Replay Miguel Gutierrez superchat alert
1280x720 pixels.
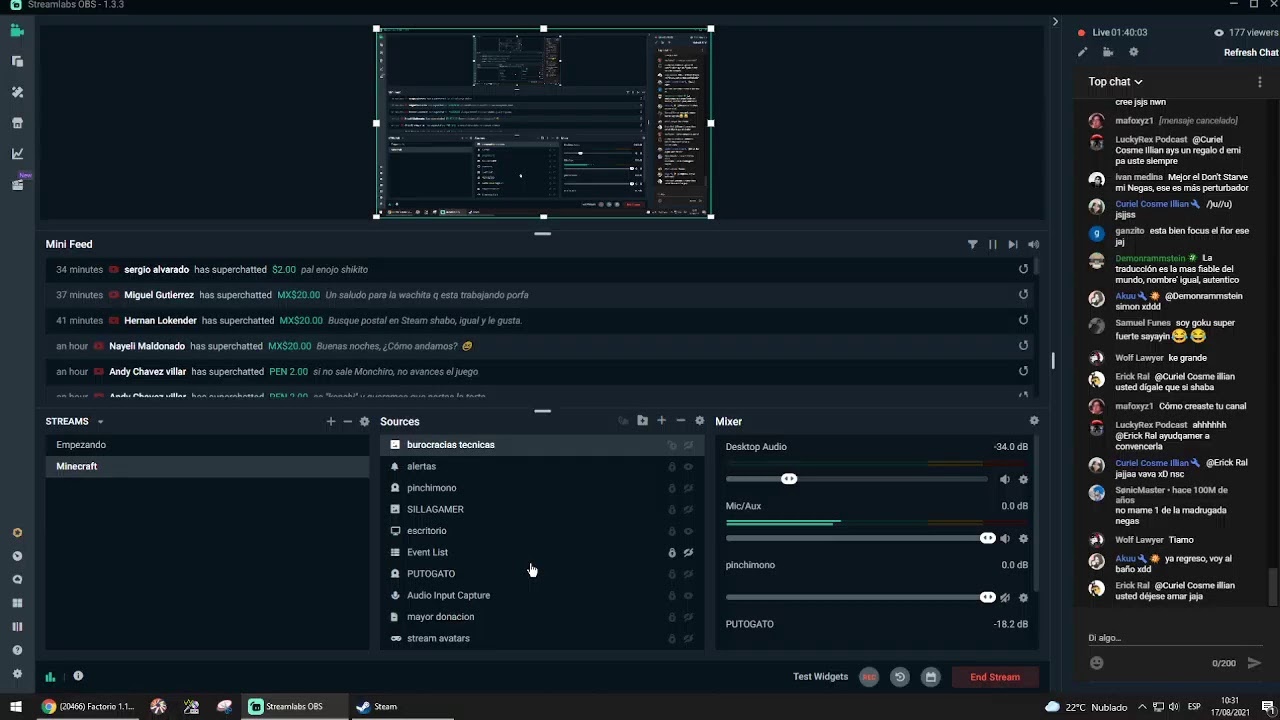coord(1023,295)
